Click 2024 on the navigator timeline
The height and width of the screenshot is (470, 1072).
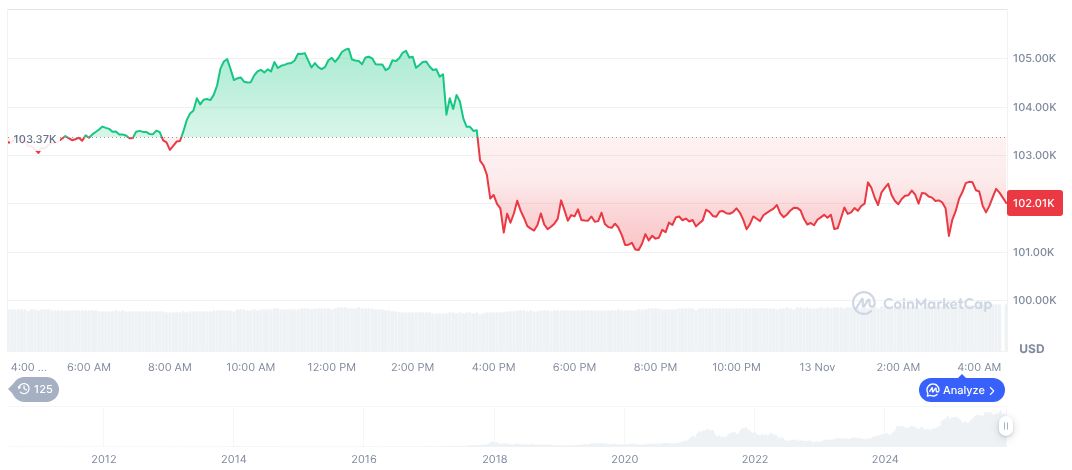[885, 459]
